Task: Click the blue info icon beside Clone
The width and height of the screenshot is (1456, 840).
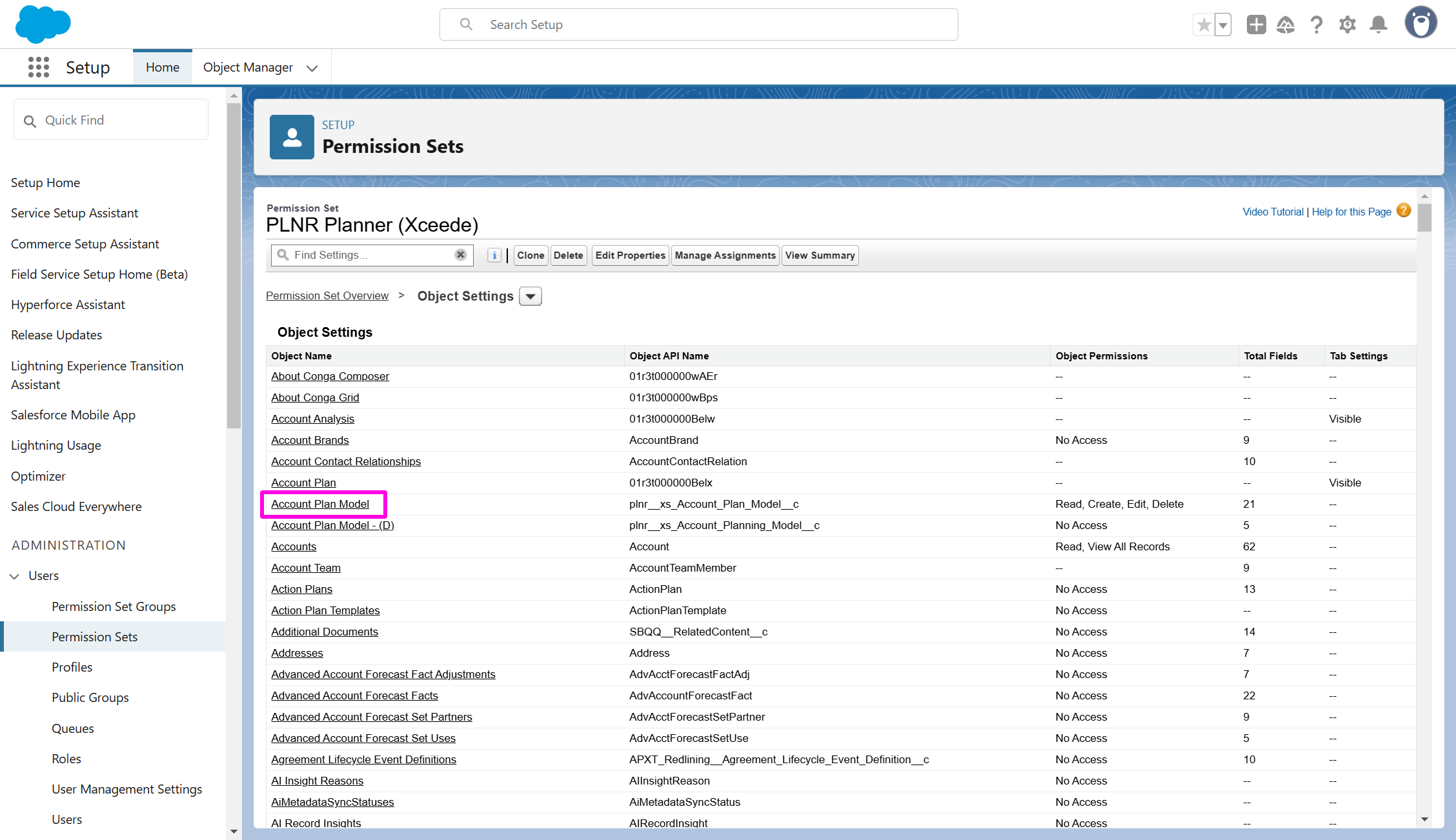Action: point(494,255)
